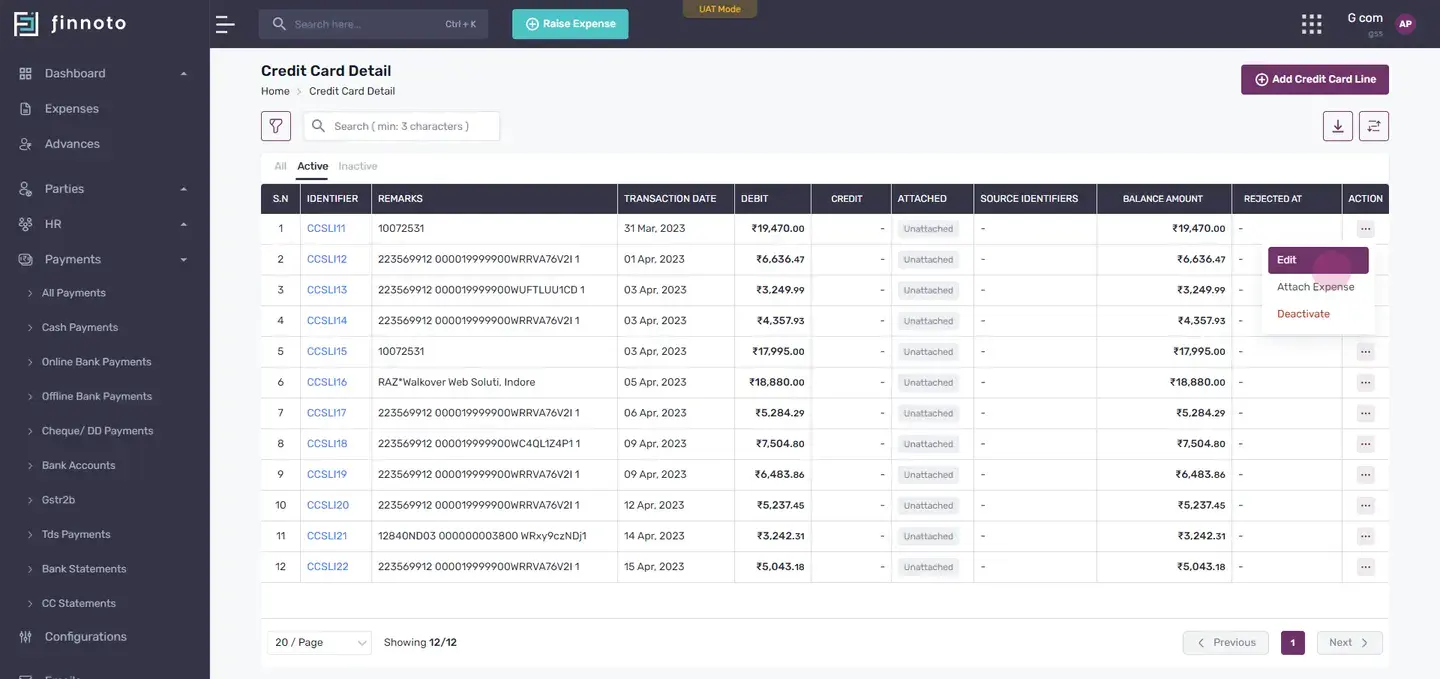Open Cheque/ DD Payments submenu
1440x679 pixels.
97,431
